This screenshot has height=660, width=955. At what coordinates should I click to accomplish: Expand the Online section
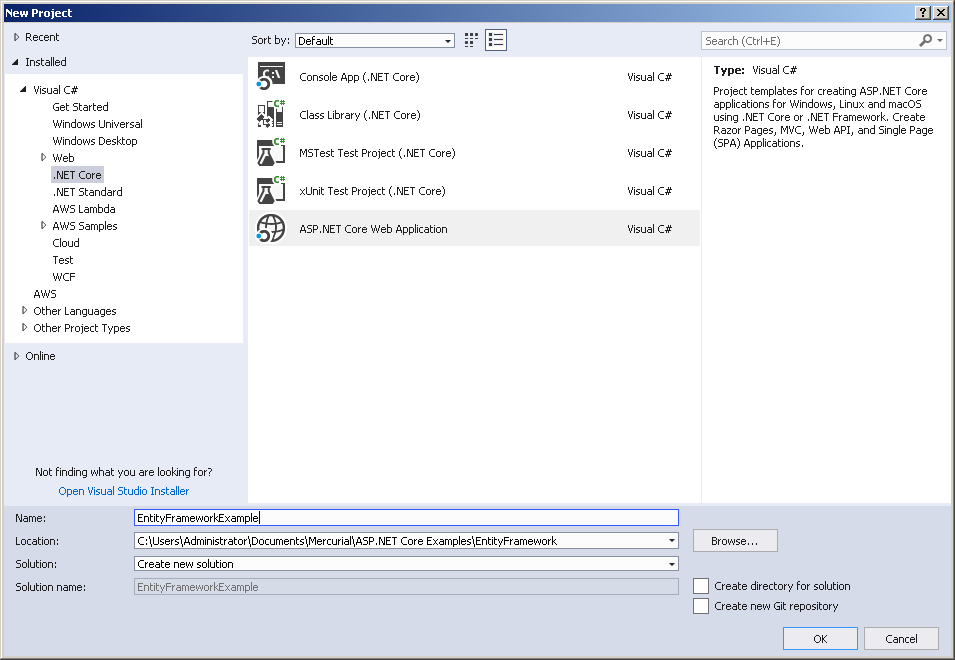point(16,355)
